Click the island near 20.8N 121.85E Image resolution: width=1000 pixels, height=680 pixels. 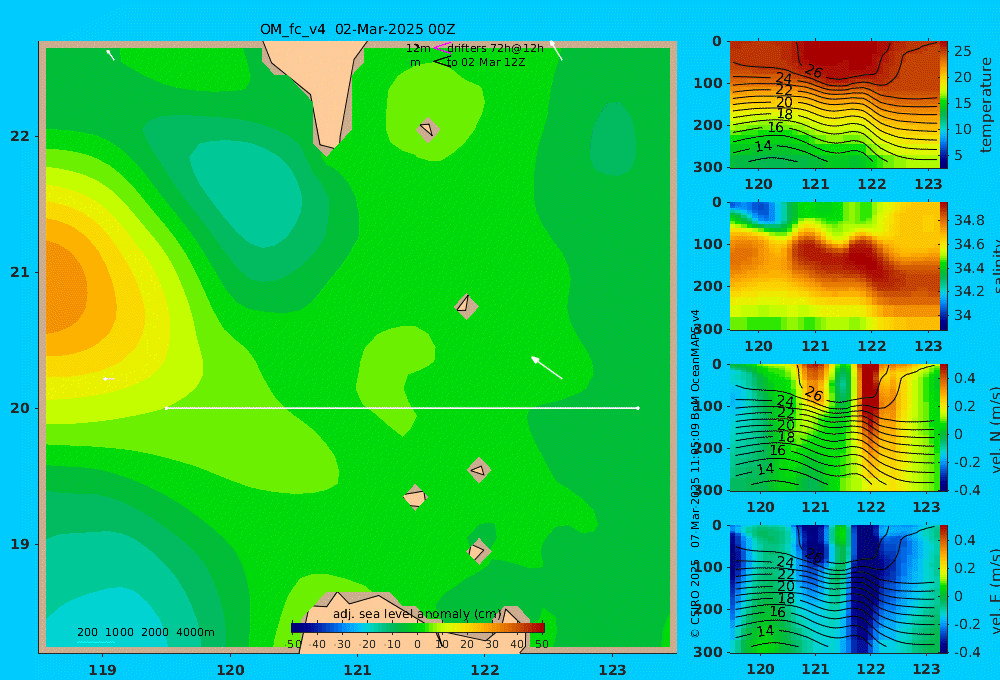[x=466, y=306]
